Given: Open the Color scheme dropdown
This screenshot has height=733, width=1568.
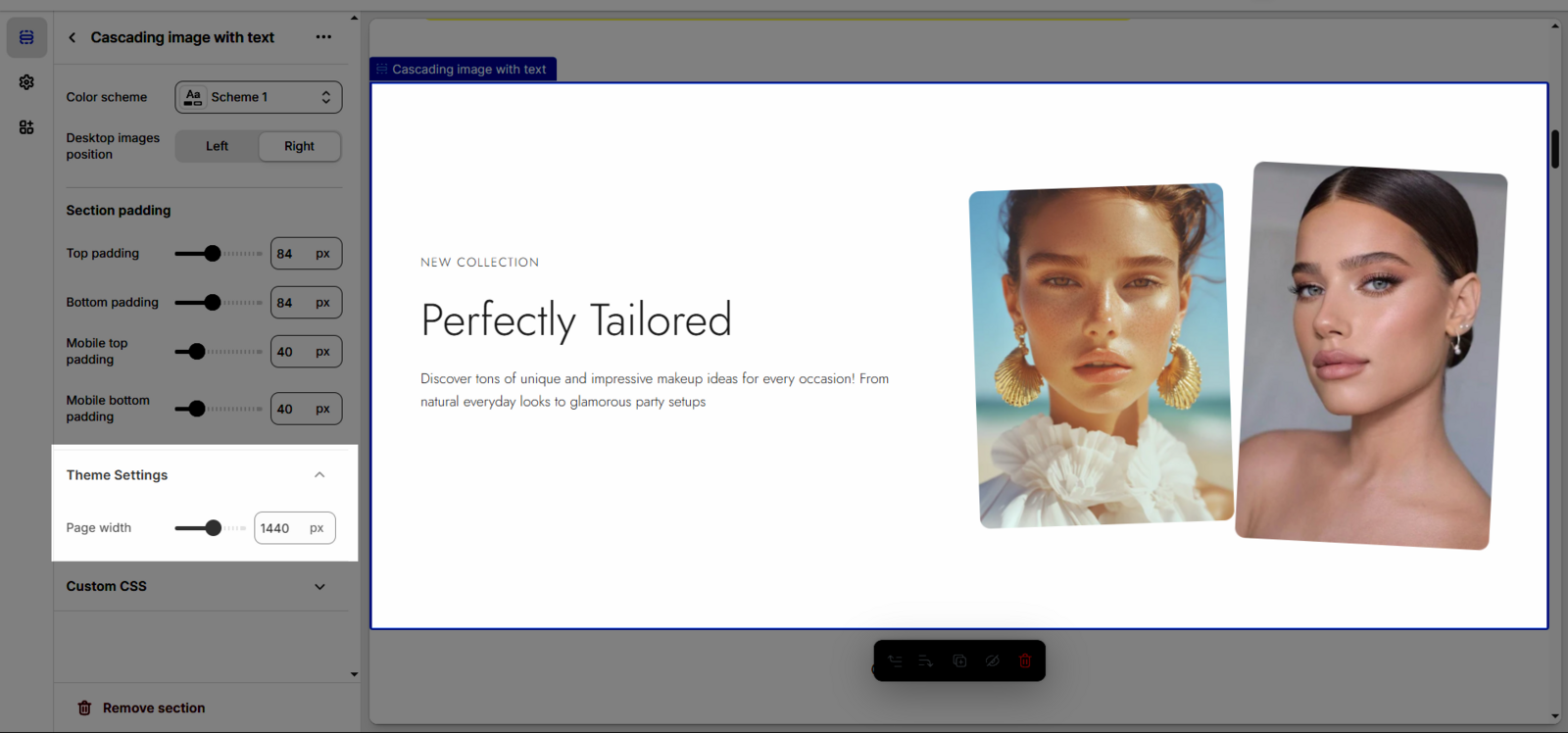Looking at the screenshot, I should 259,97.
